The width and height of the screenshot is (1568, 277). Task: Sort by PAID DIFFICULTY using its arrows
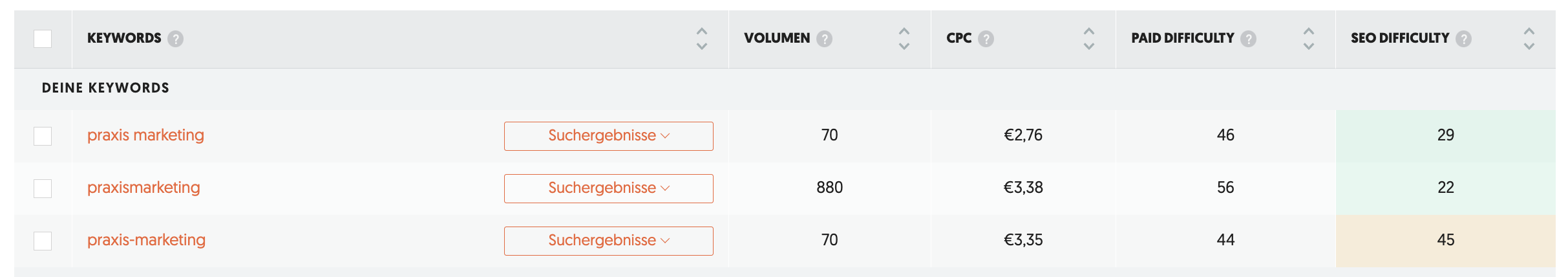tap(1309, 39)
